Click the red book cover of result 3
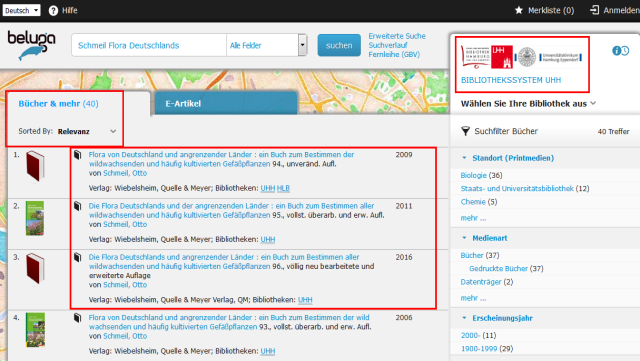 click(35, 268)
